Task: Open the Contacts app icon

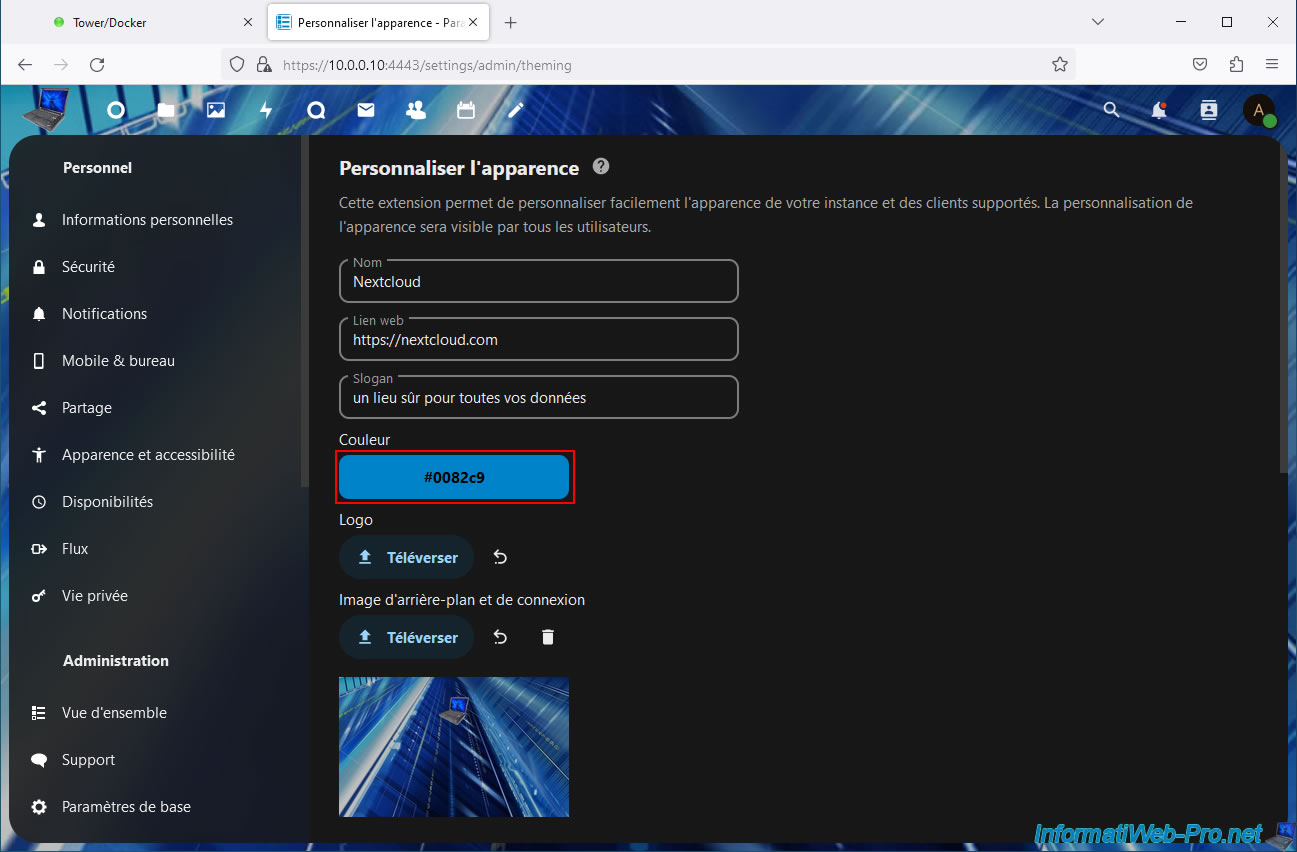Action: 416,111
